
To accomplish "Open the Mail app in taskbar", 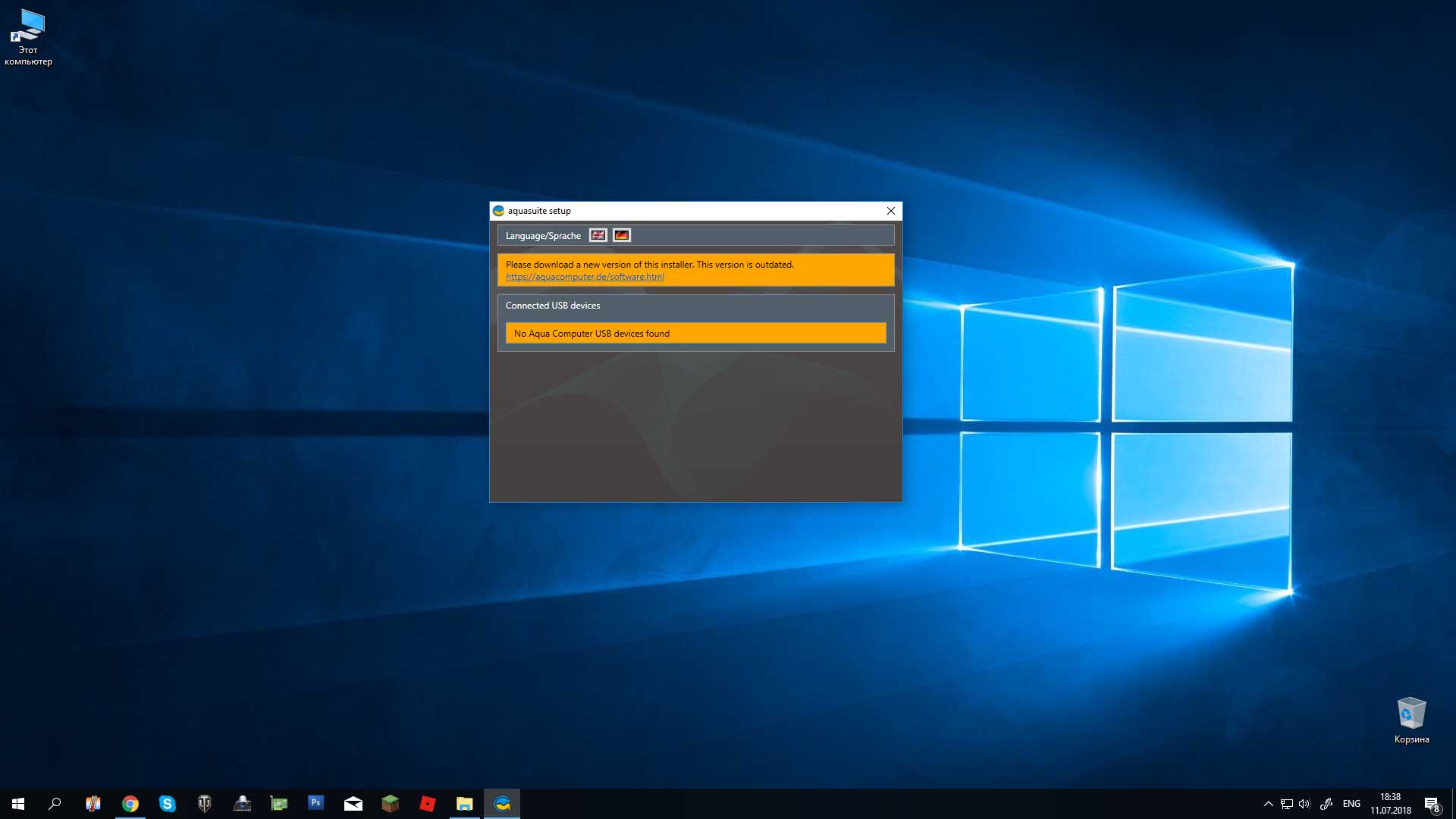I will pos(353,804).
